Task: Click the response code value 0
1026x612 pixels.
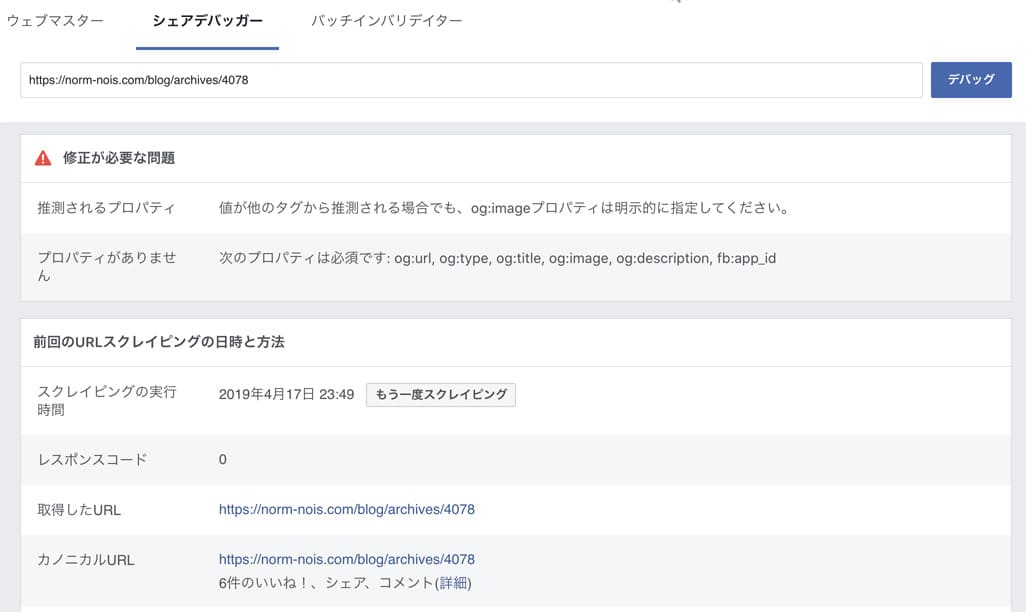Action: pos(223,459)
